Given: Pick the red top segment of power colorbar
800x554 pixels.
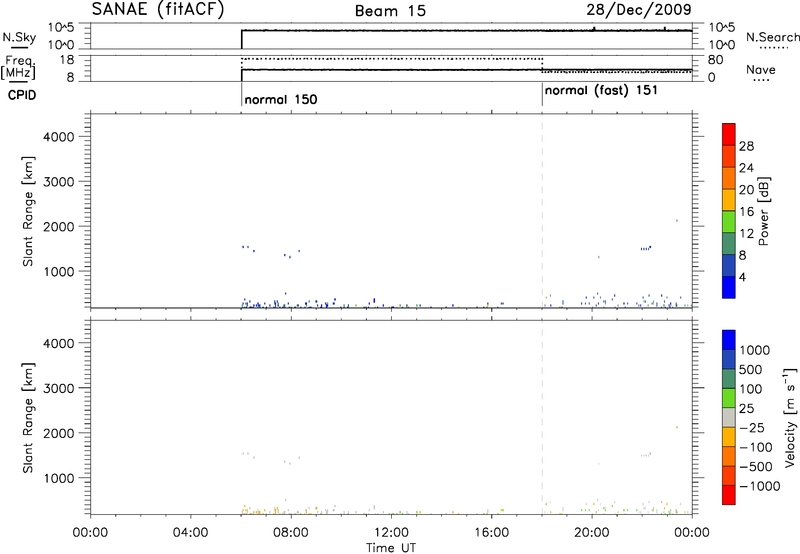Looking at the screenshot, I should pos(729,134).
